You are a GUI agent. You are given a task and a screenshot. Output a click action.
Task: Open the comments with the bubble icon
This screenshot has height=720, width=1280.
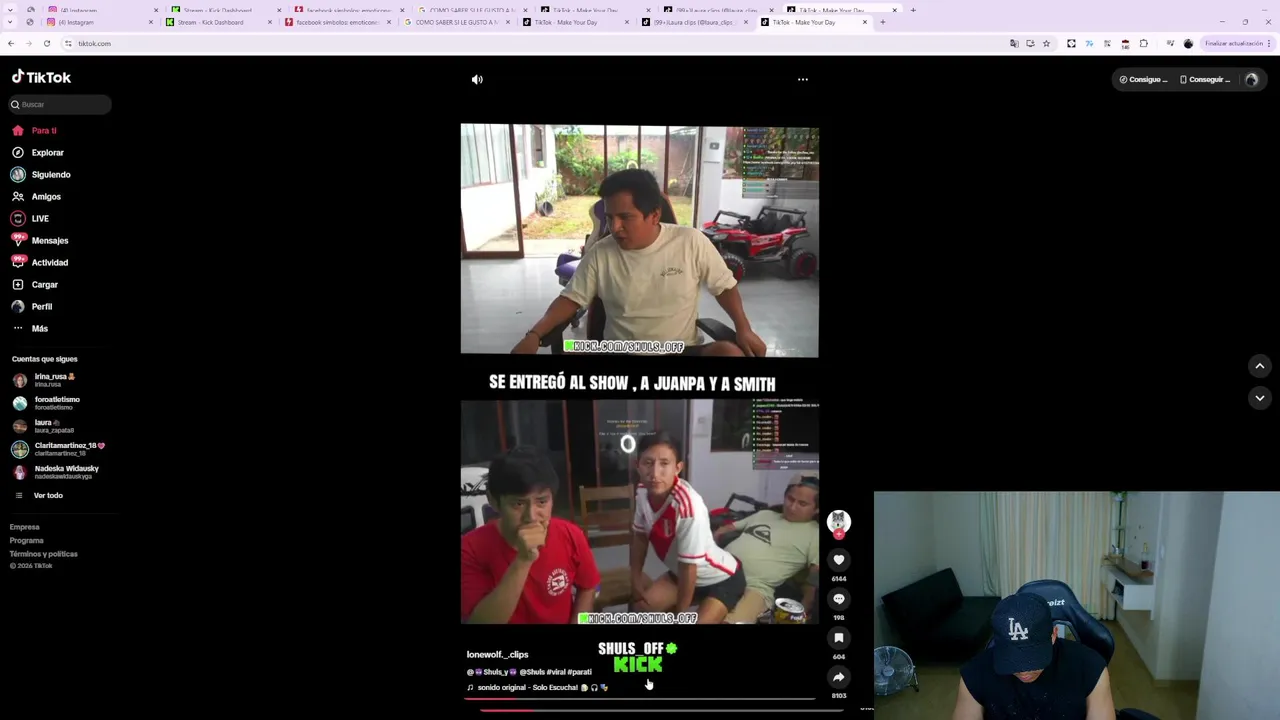pyautogui.click(x=839, y=599)
